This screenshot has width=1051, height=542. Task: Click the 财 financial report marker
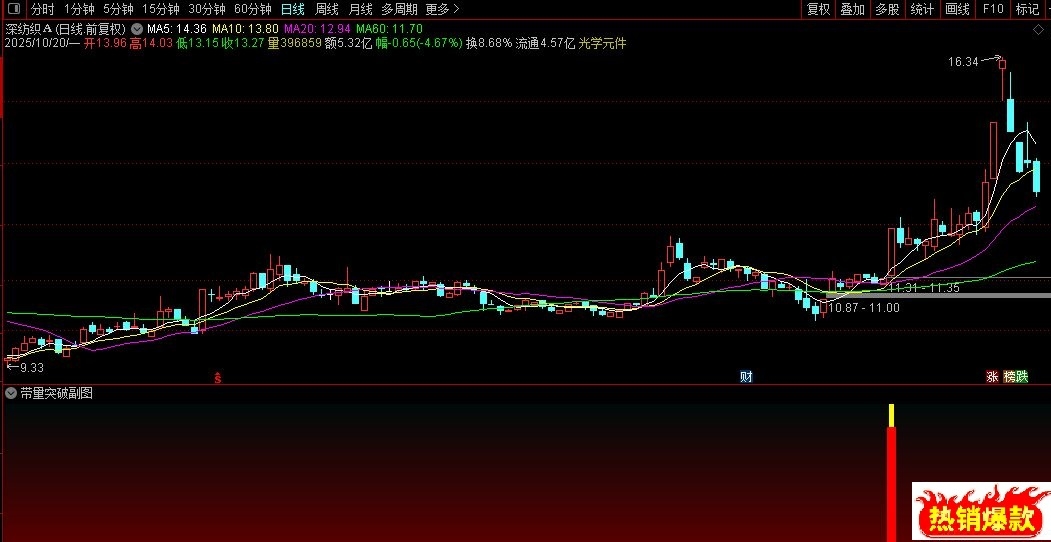coord(746,377)
